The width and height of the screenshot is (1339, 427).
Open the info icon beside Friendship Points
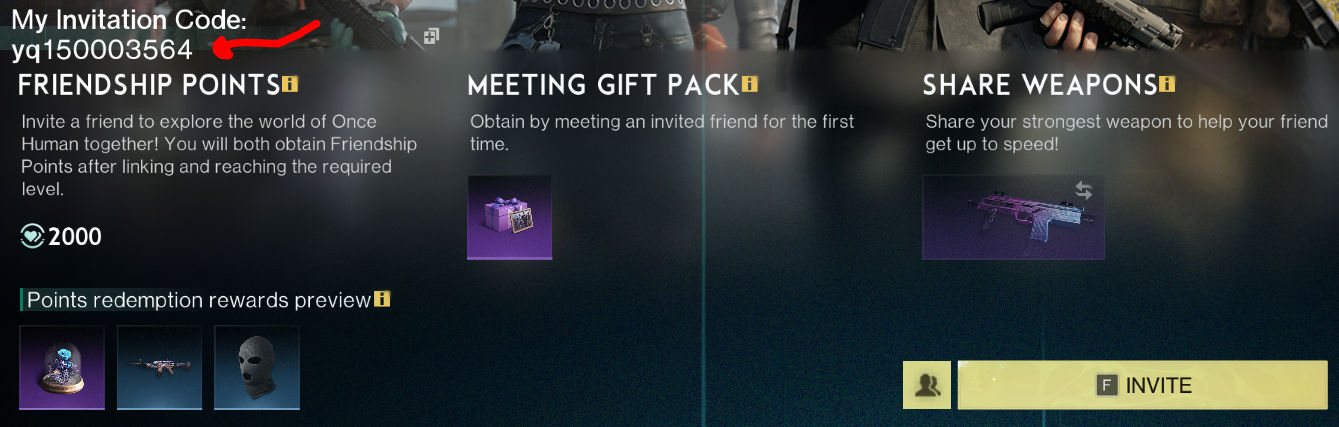pos(290,84)
